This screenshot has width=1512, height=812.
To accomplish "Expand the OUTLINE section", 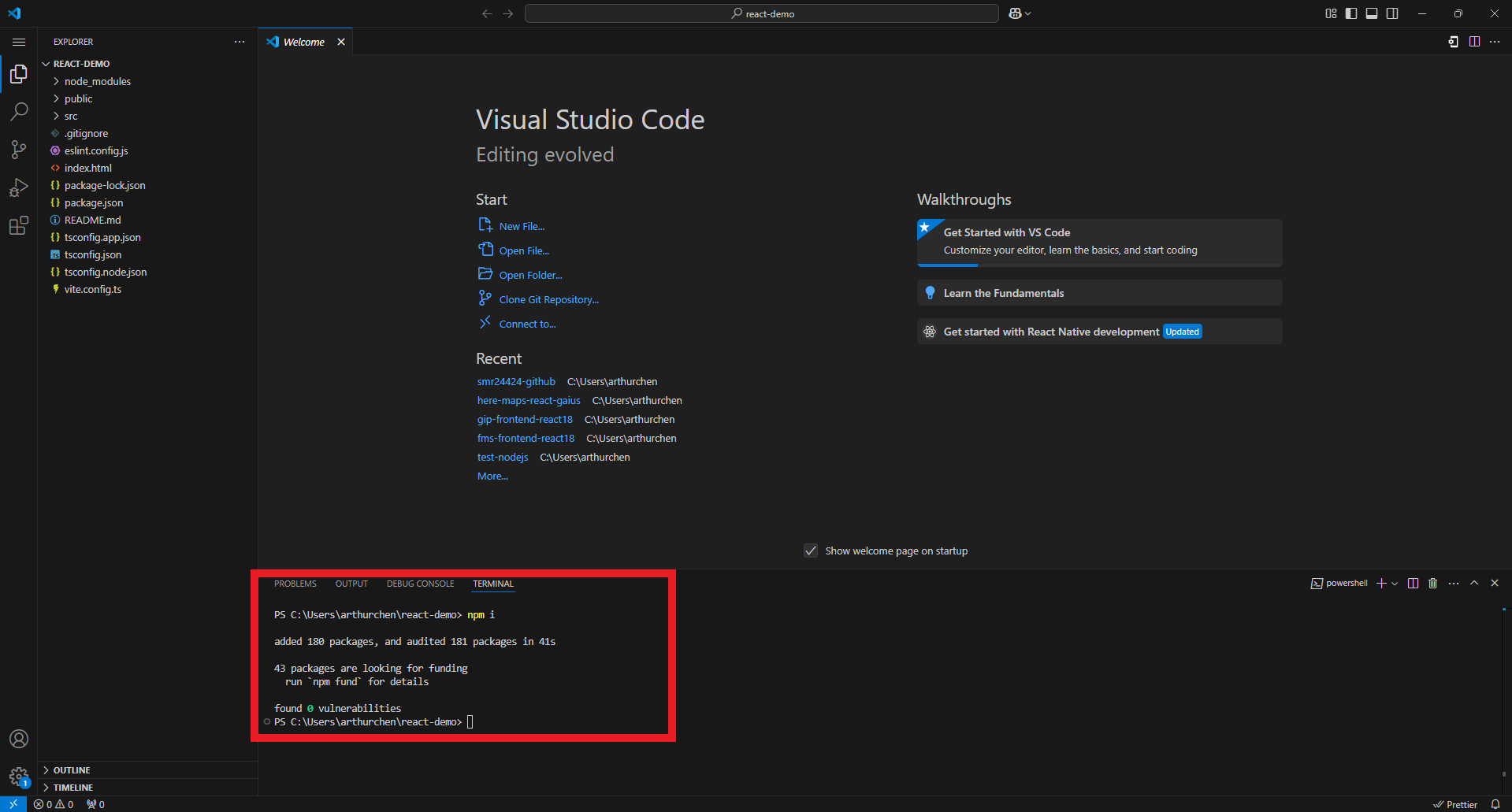I will [148, 770].
